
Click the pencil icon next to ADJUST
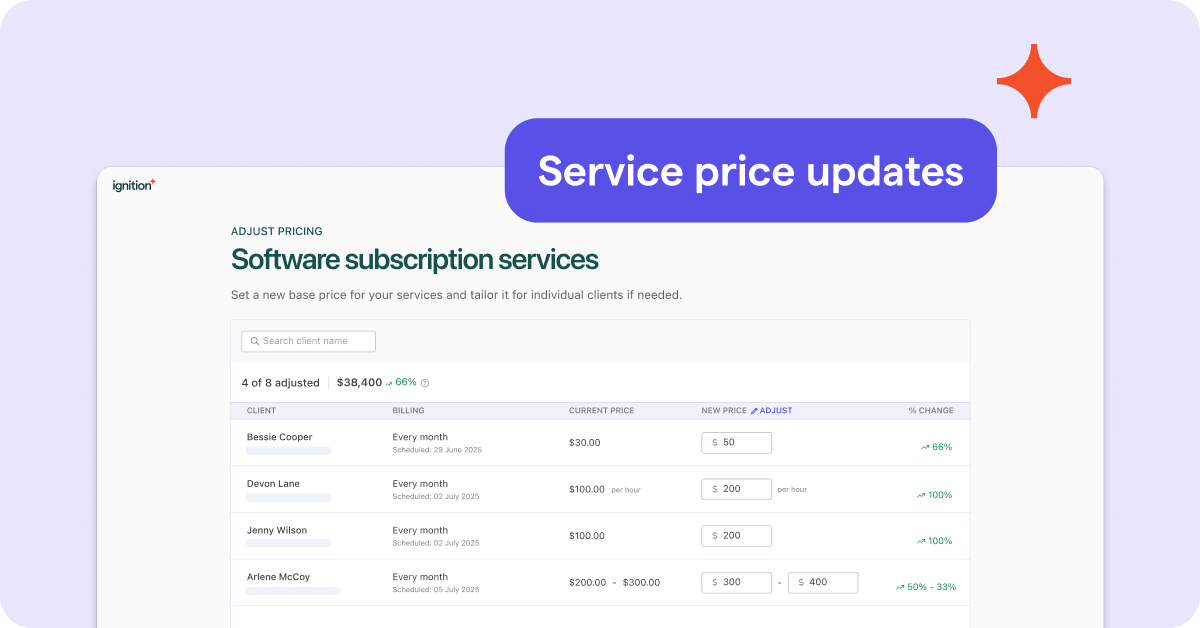754,411
